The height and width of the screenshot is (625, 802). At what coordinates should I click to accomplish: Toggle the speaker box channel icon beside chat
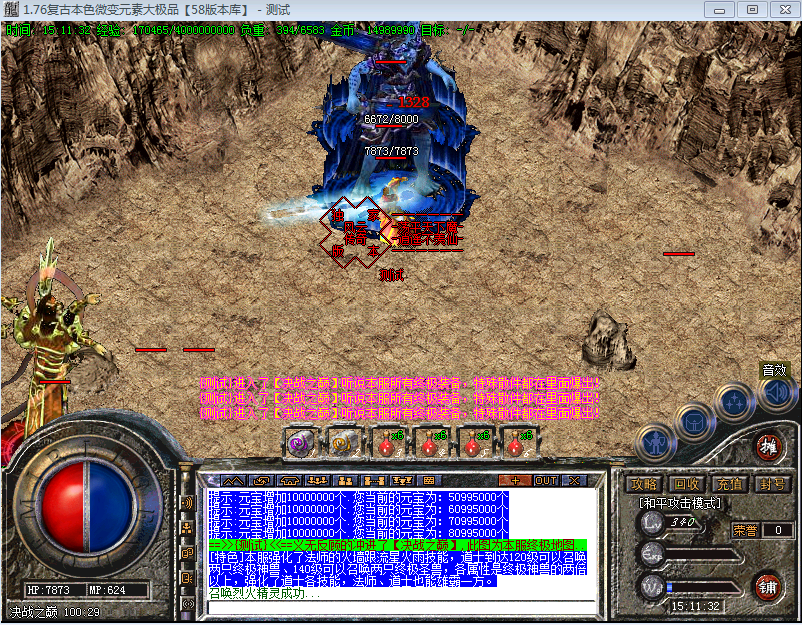click(x=187, y=578)
